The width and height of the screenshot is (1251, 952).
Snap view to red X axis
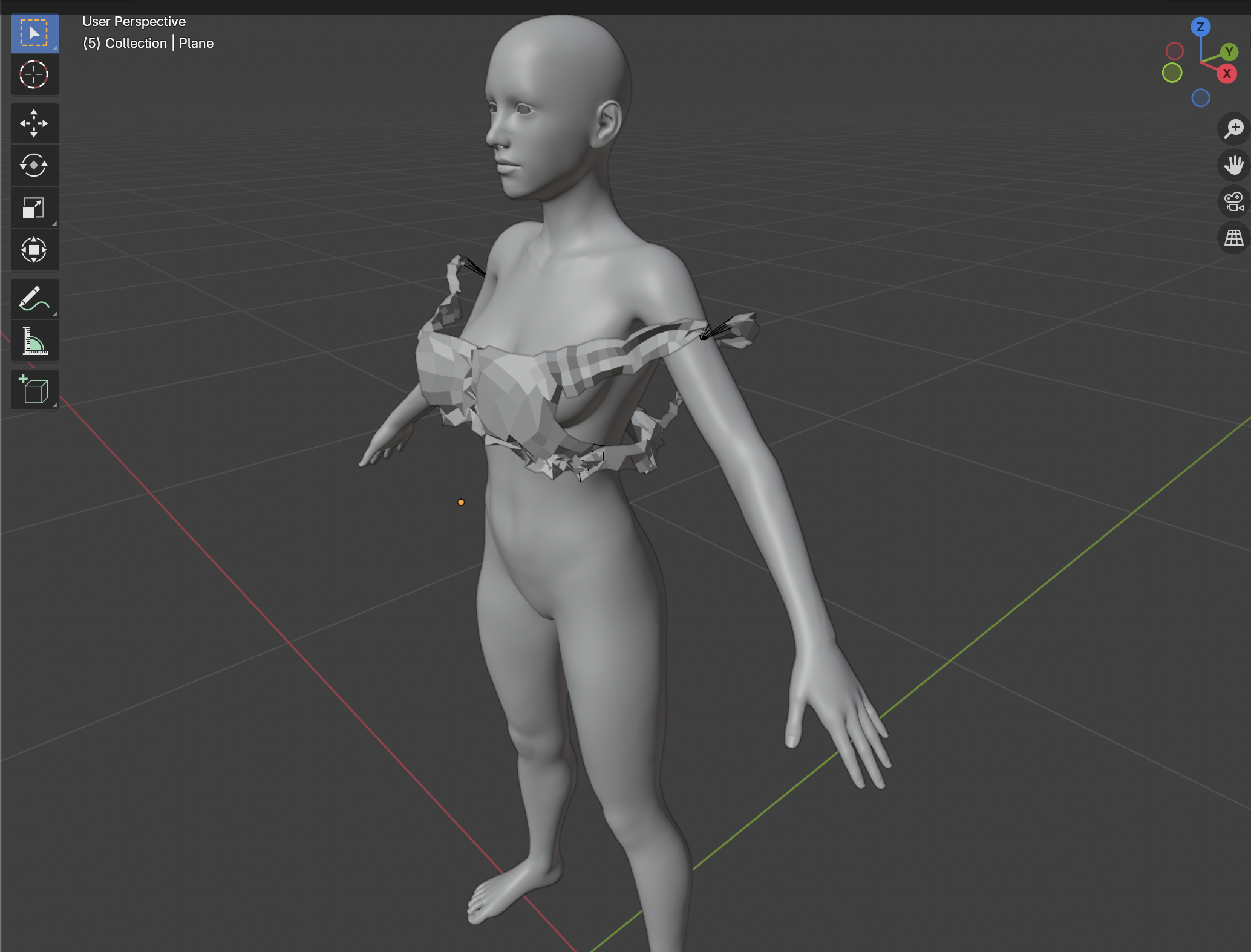click(1227, 74)
